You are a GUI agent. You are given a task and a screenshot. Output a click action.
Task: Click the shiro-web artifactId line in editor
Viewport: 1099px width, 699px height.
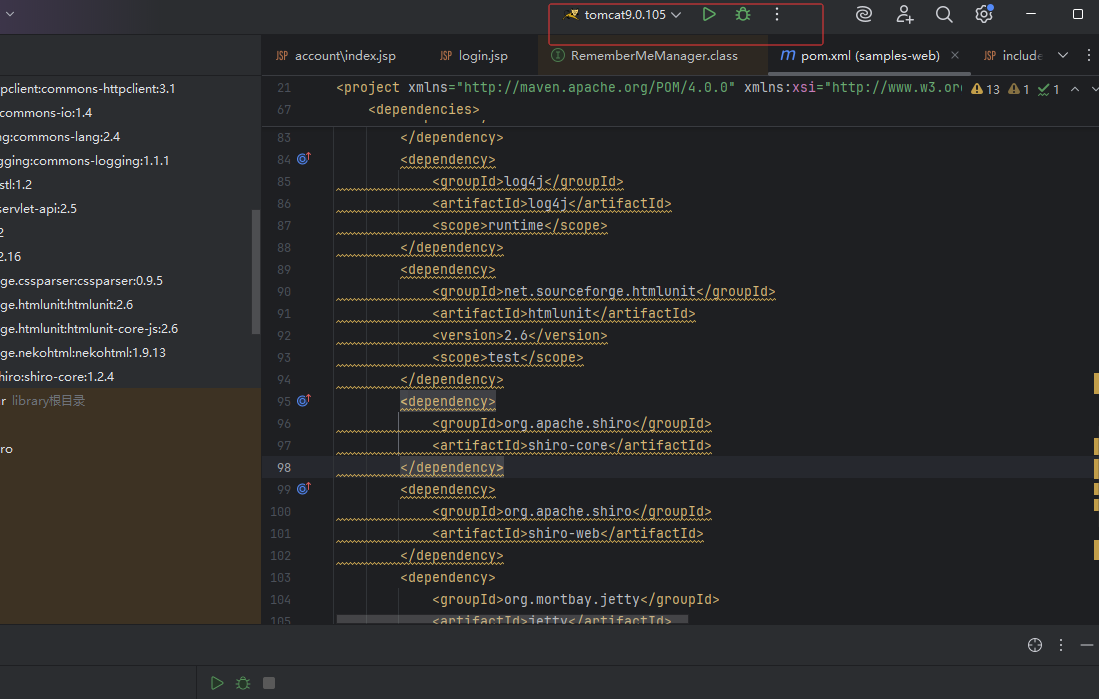point(567,534)
